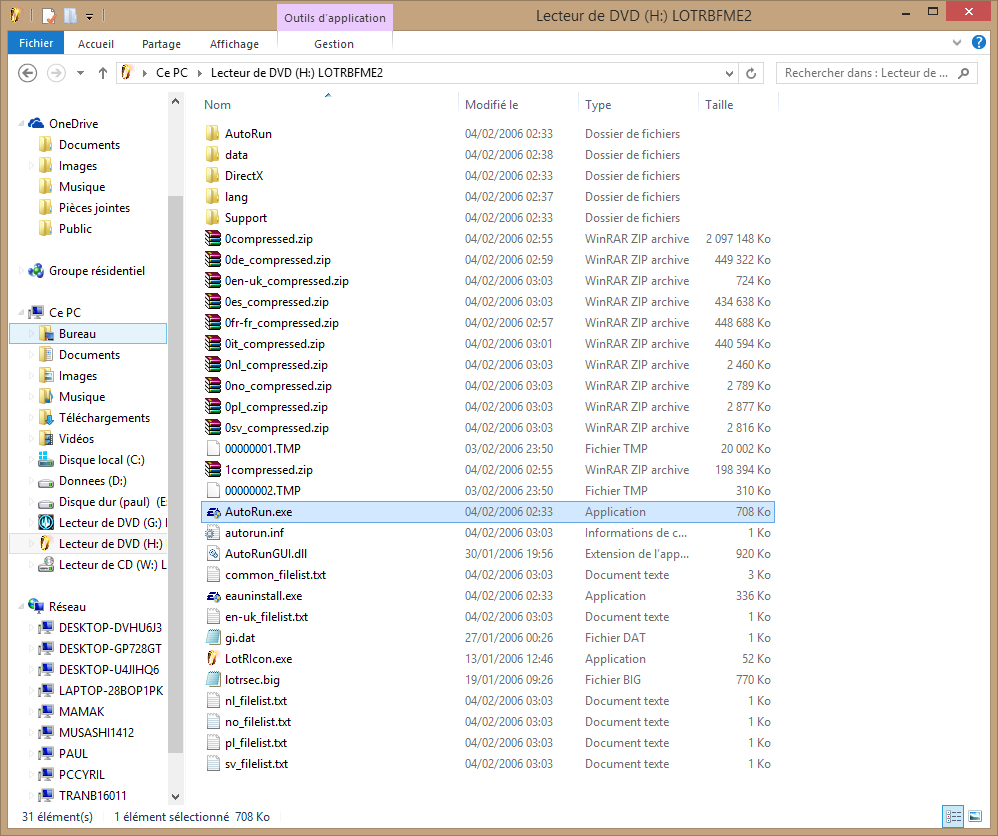Expand the ribbon with the chevron
The image size is (998, 836).
pos(957,43)
